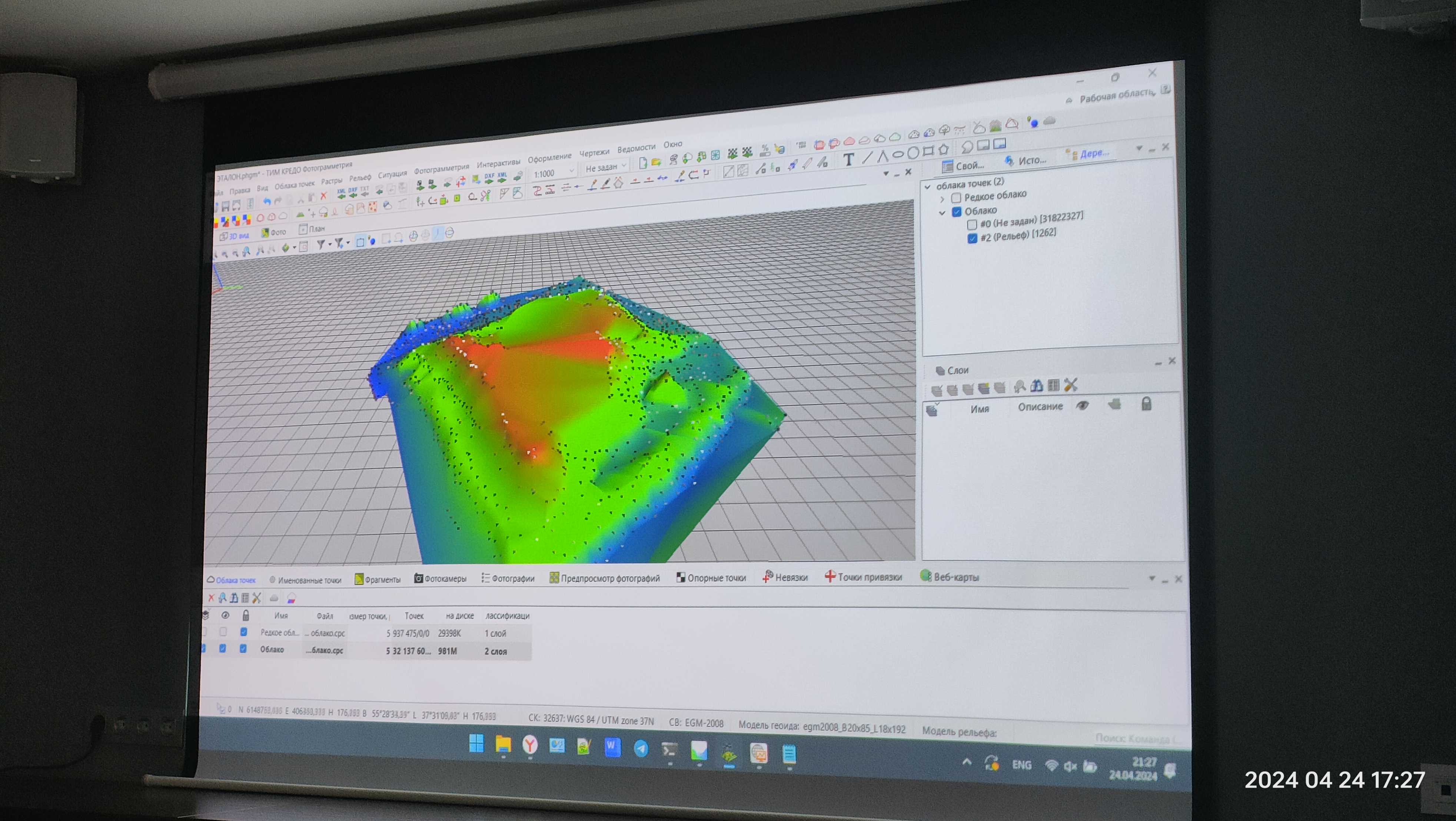Toggle visibility checkbox for Редкое обл... row
Image resolution: width=1456 pixels, height=821 pixels.
tap(223, 632)
